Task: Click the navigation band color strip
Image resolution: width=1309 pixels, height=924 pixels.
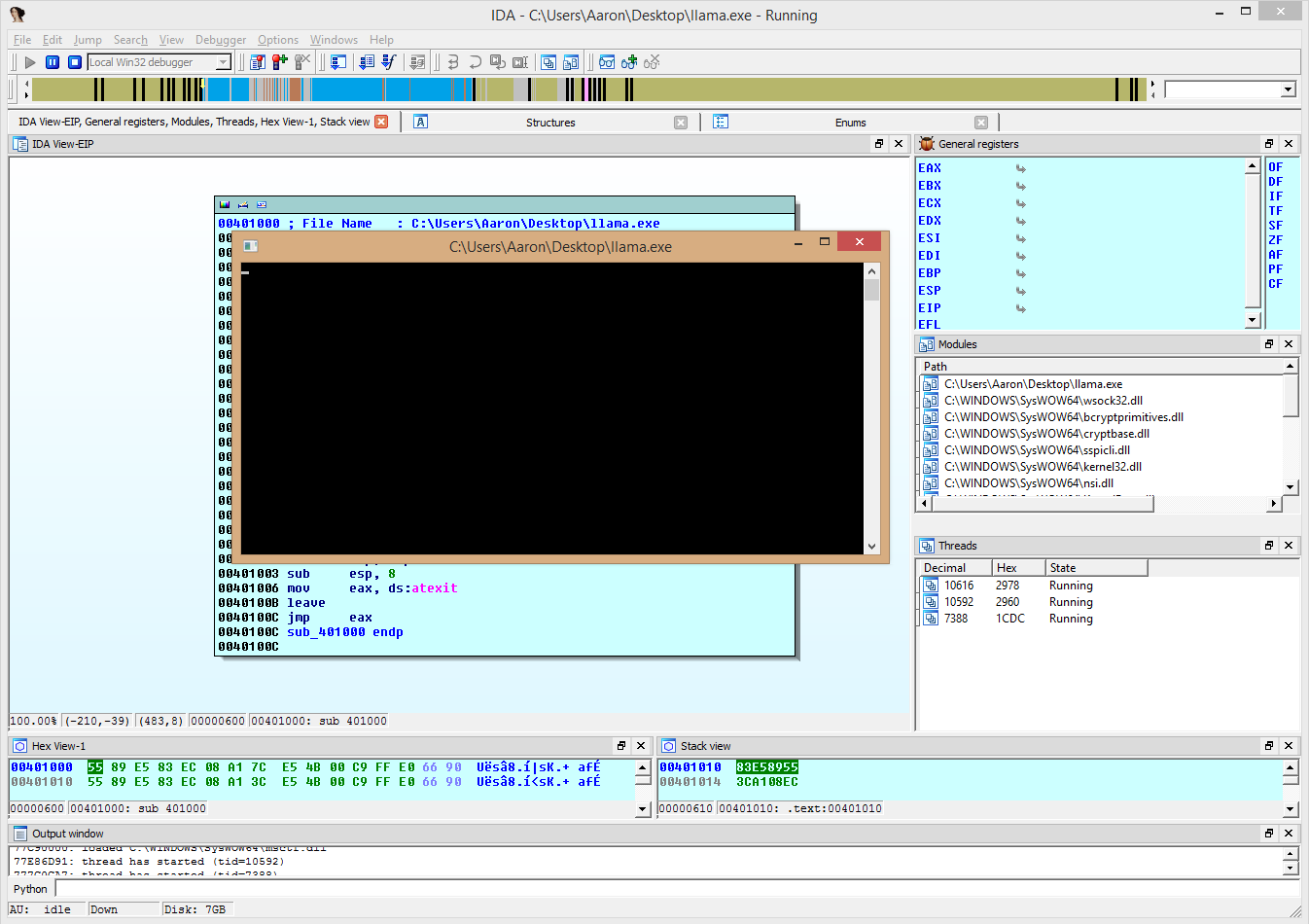Action: 590,89
